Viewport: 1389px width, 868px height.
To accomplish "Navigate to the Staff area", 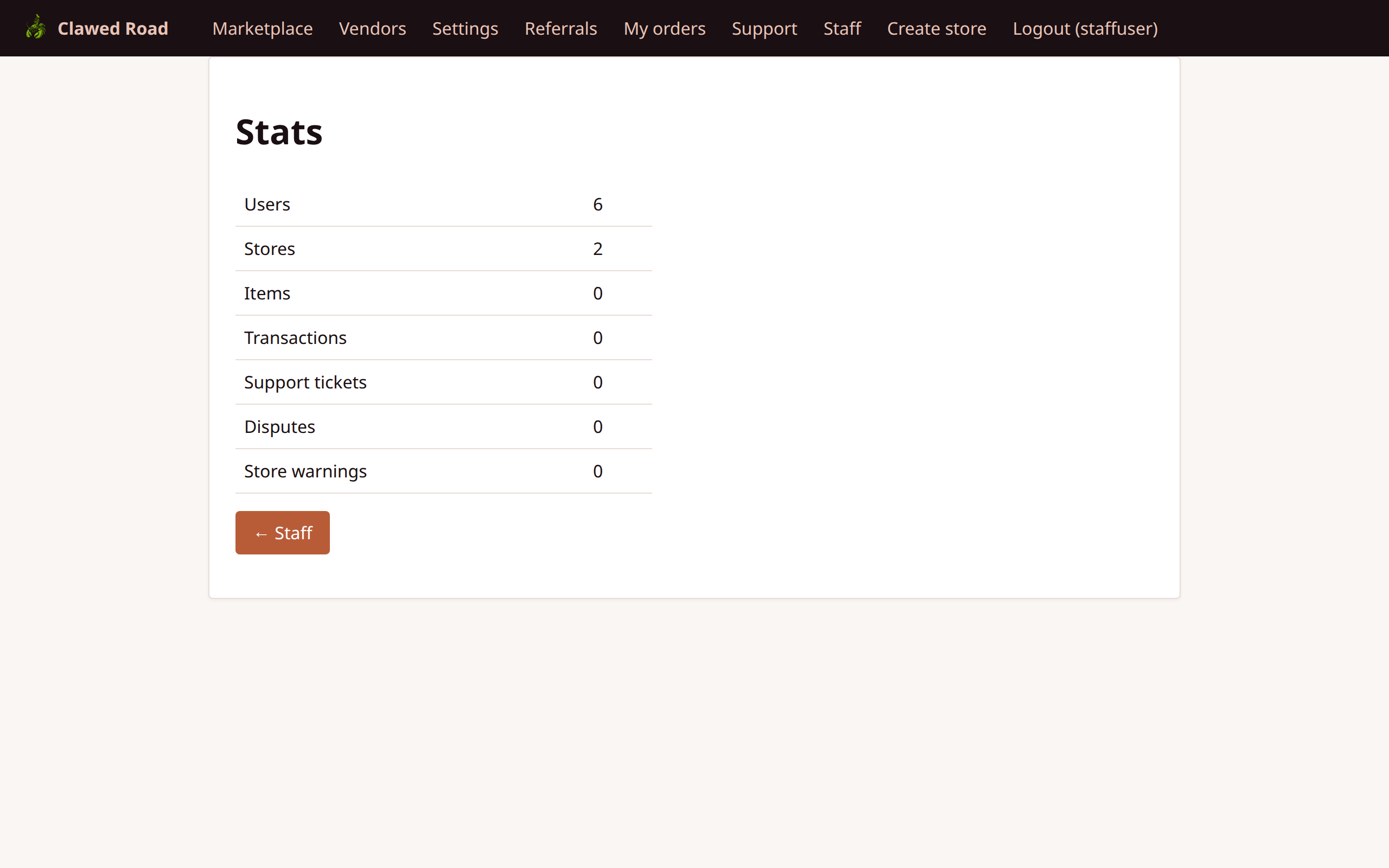I will pyautogui.click(x=842, y=28).
